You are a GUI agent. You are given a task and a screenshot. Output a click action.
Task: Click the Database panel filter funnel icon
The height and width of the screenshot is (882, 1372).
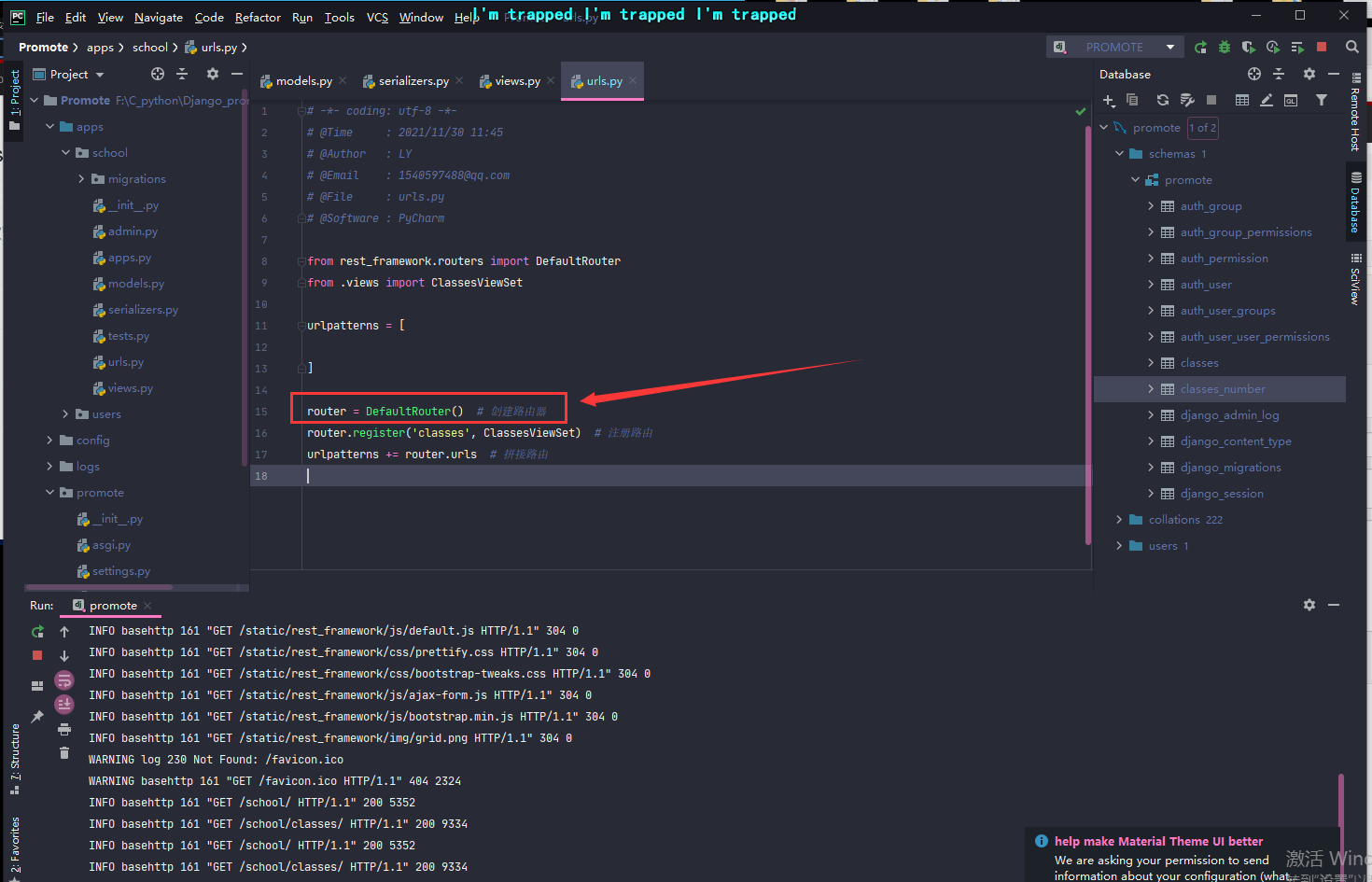click(1322, 100)
